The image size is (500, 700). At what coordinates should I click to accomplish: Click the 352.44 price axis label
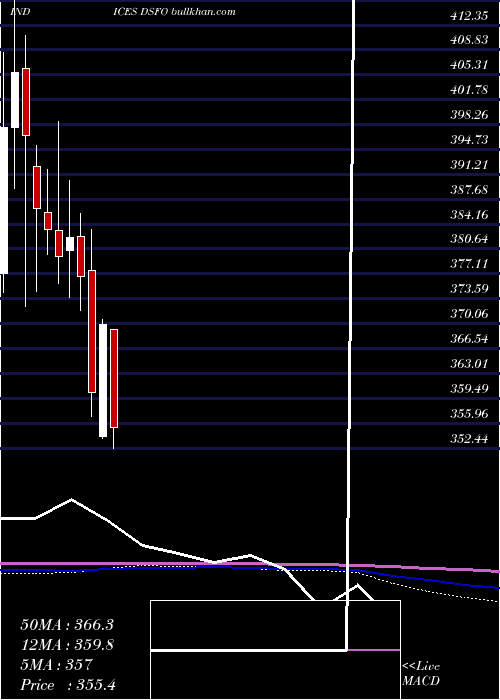[468, 439]
